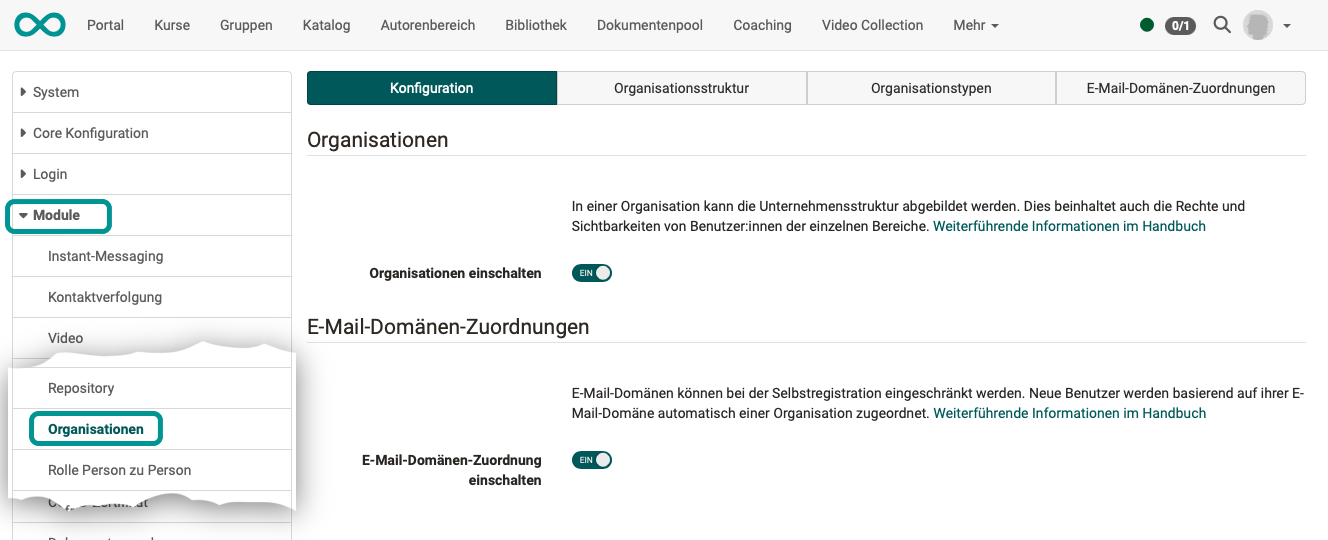Select Instant-Messaging in module list
The height and width of the screenshot is (540, 1328).
pyautogui.click(x=152, y=256)
